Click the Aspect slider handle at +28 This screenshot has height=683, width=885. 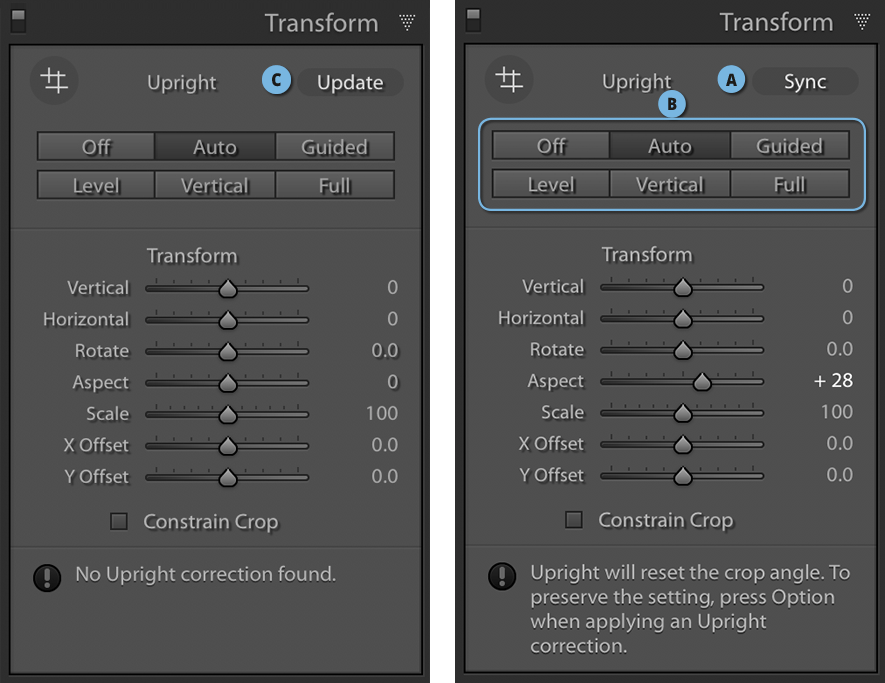(x=702, y=382)
